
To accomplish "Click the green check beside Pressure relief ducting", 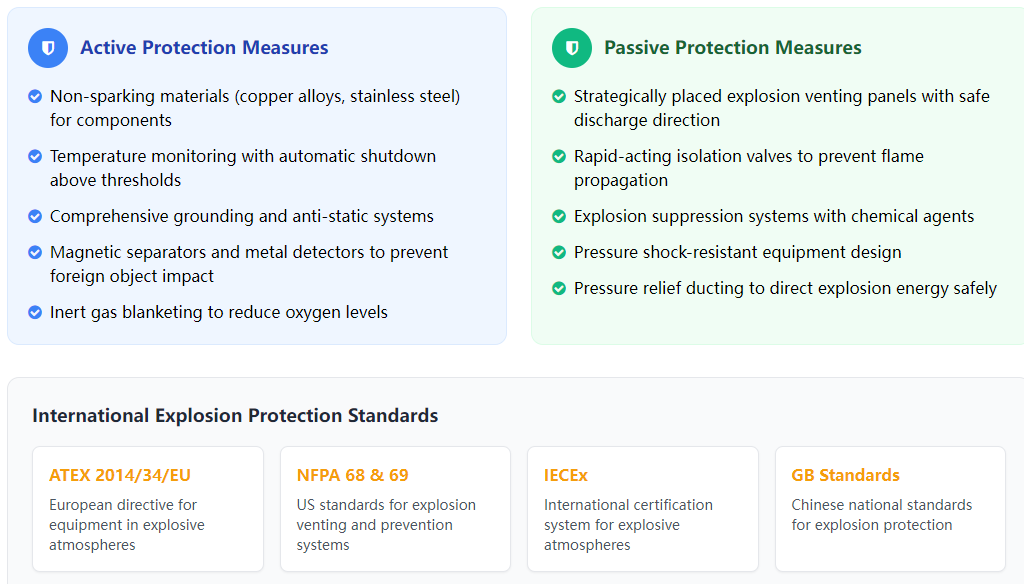I will [x=559, y=288].
